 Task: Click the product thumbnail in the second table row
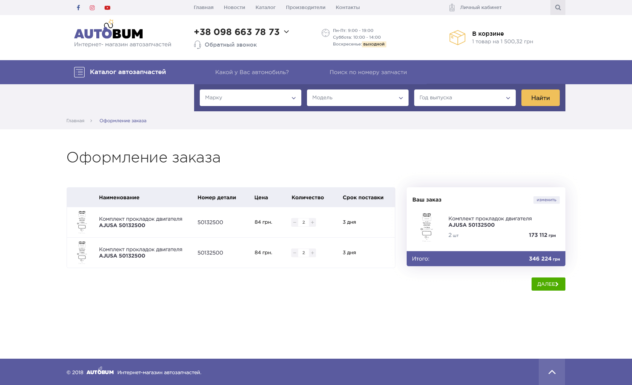coord(82,252)
